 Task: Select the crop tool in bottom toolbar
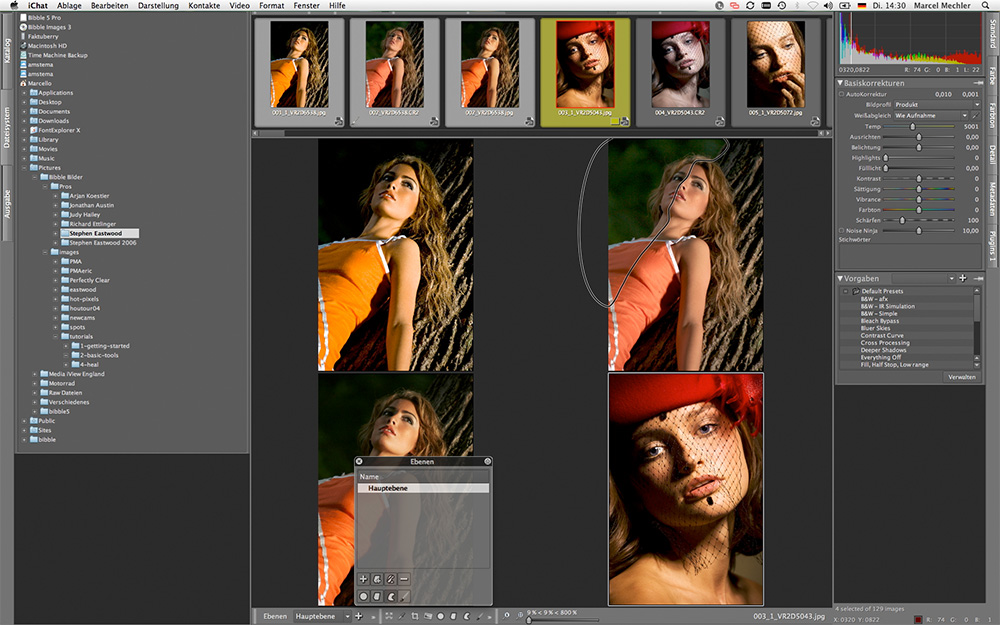pos(415,617)
